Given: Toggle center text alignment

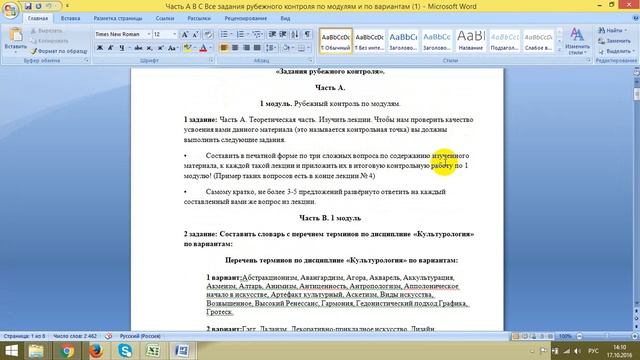Looking at the screenshot, I should (x=235, y=48).
